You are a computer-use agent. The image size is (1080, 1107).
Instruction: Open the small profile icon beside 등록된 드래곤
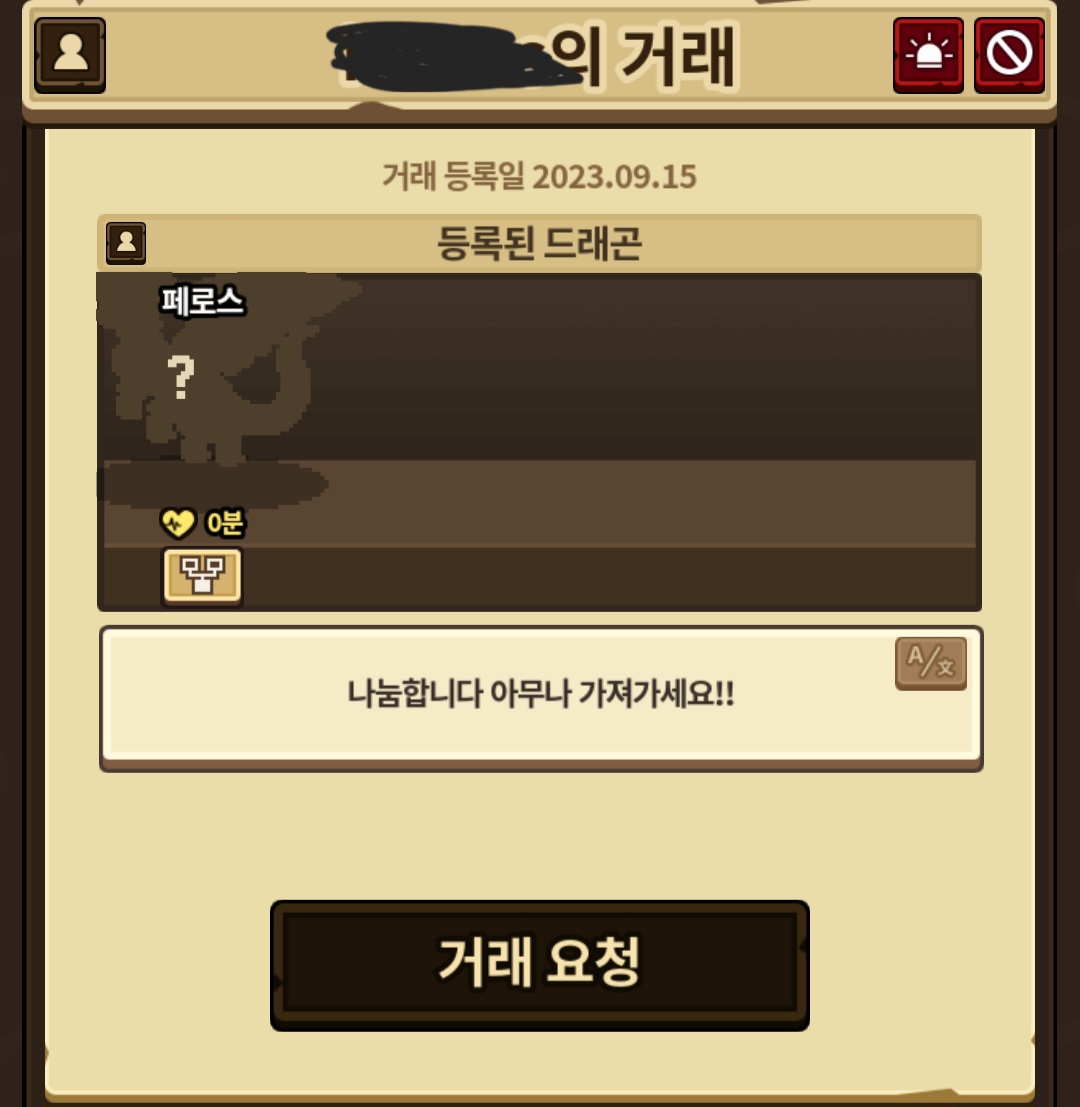126,244
